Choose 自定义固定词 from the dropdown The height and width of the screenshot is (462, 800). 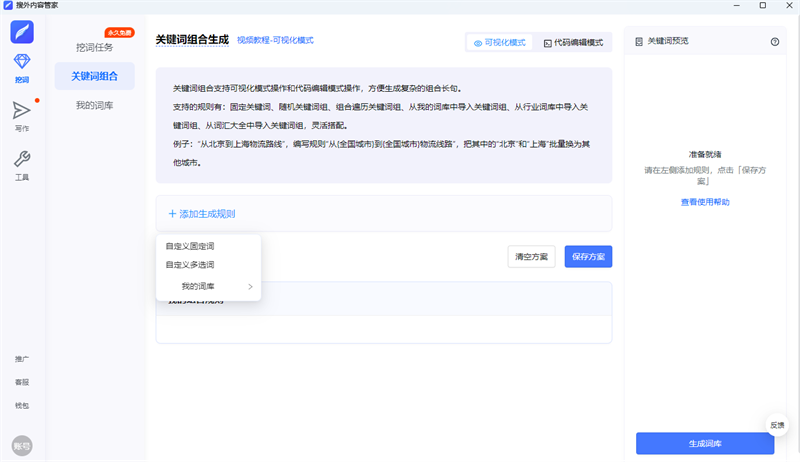(x=190, y=246)
